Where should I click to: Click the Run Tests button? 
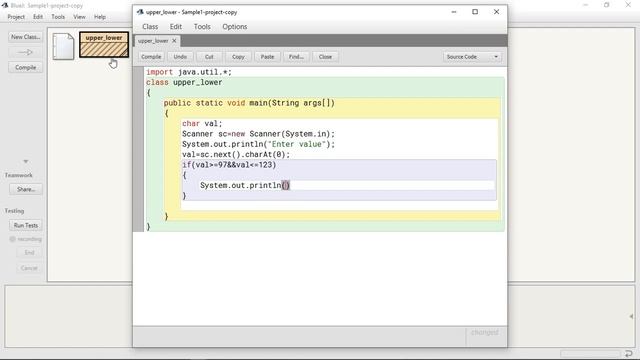[26, 225]
